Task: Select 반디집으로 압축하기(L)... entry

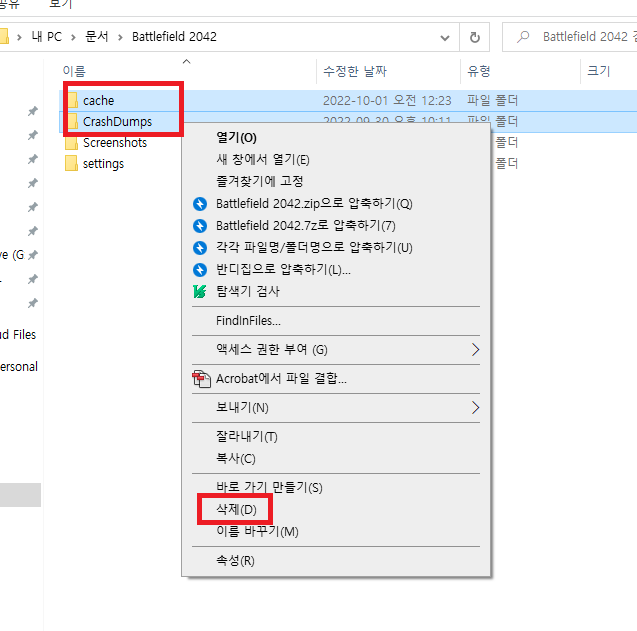Action: [x=283, y=269]
